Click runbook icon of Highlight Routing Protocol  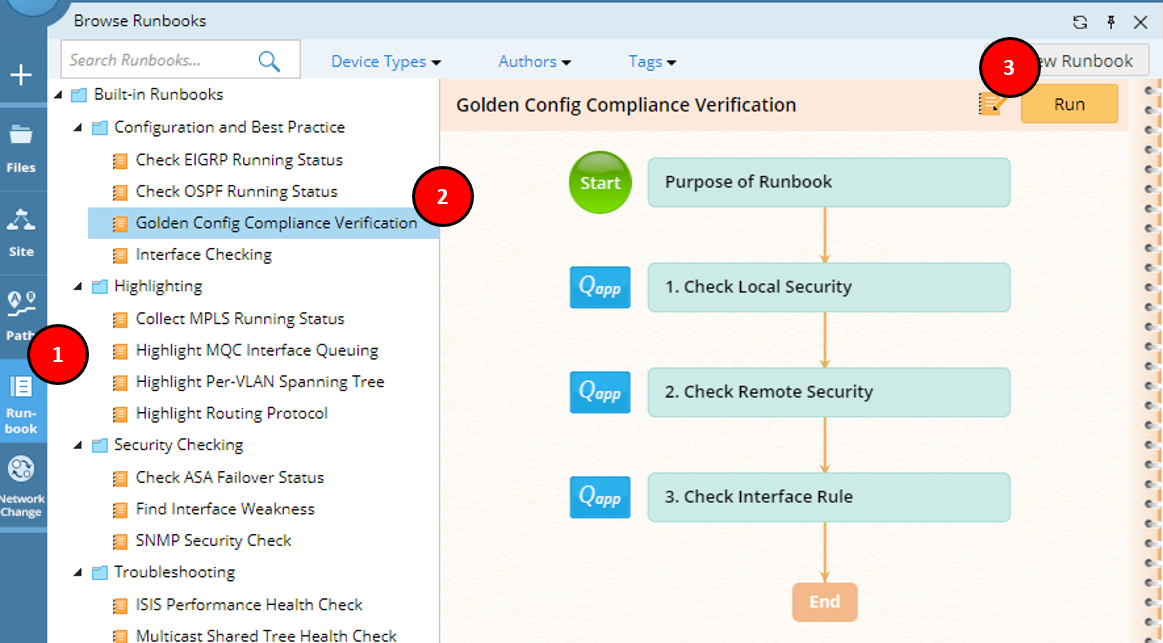[119, 415]
